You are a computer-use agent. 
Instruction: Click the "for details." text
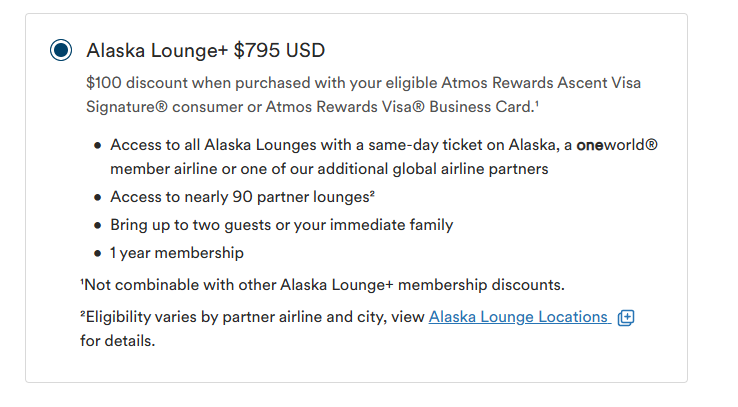tap(118, 340)
